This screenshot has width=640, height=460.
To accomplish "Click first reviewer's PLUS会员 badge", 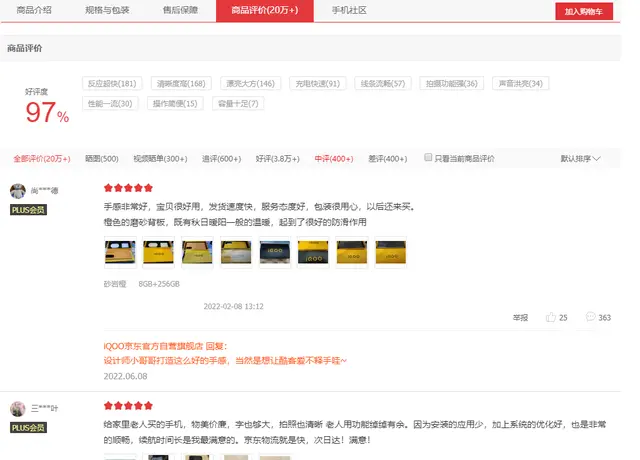I will click(28, 210).
